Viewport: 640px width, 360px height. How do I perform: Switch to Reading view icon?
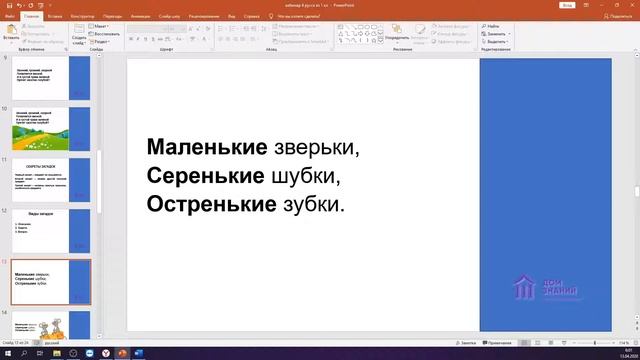(x=551, y=343)
